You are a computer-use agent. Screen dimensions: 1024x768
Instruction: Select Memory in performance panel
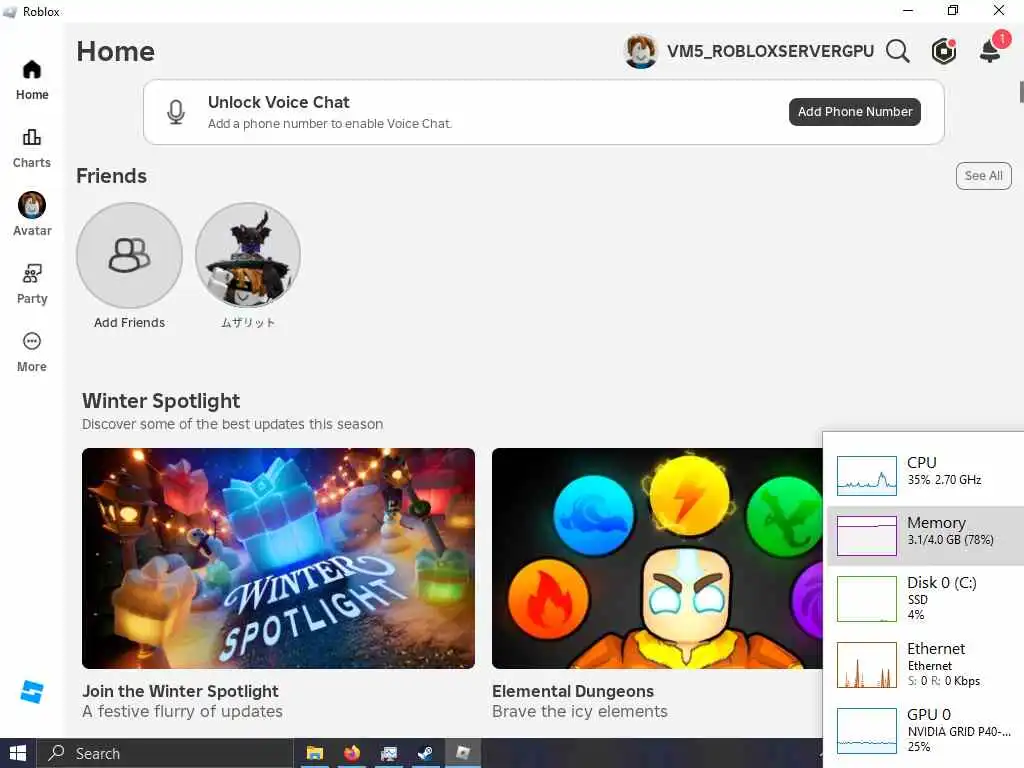[x=925, y=536]
